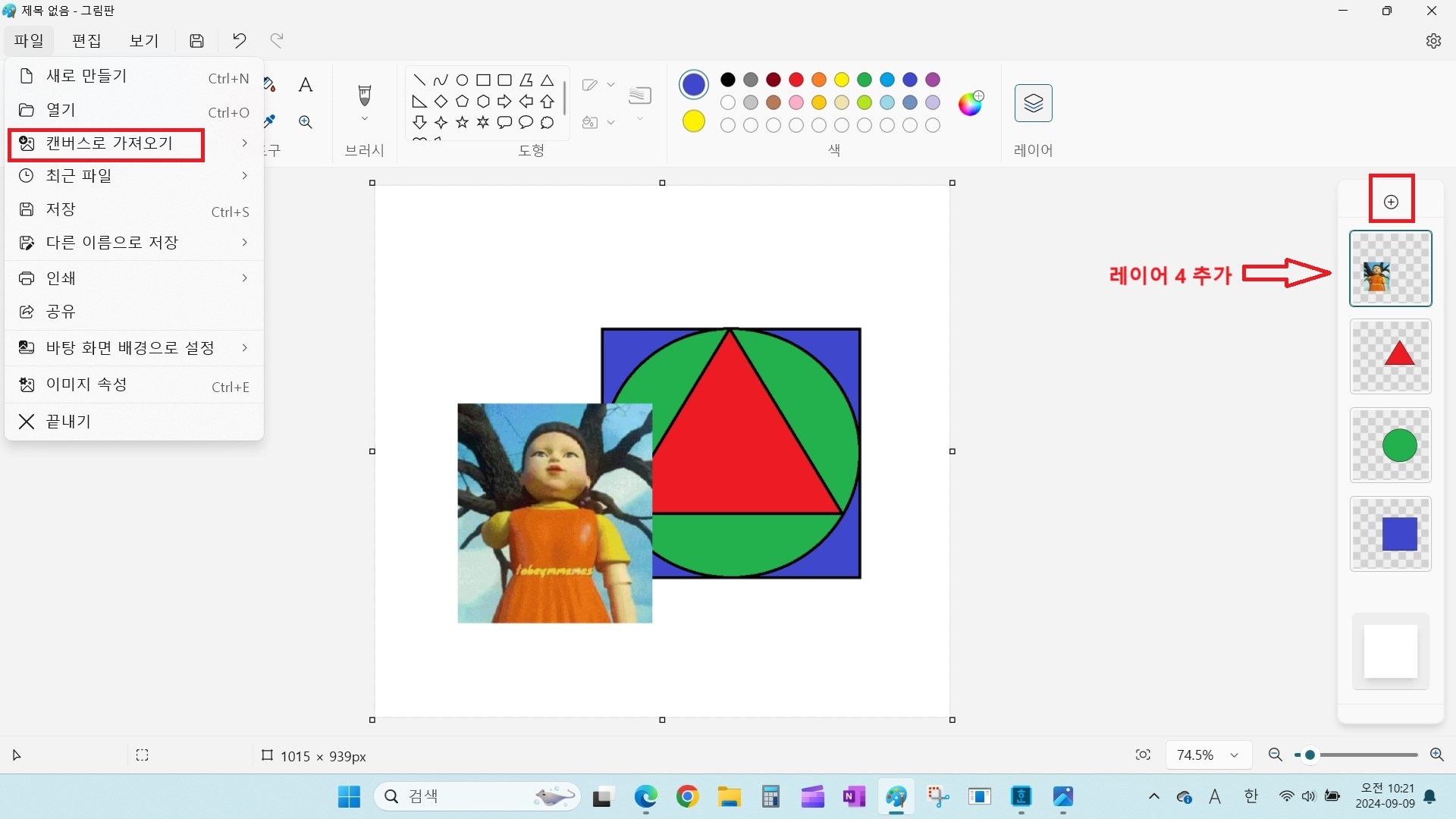
Task: Select the Text tool
Action: 306,85
